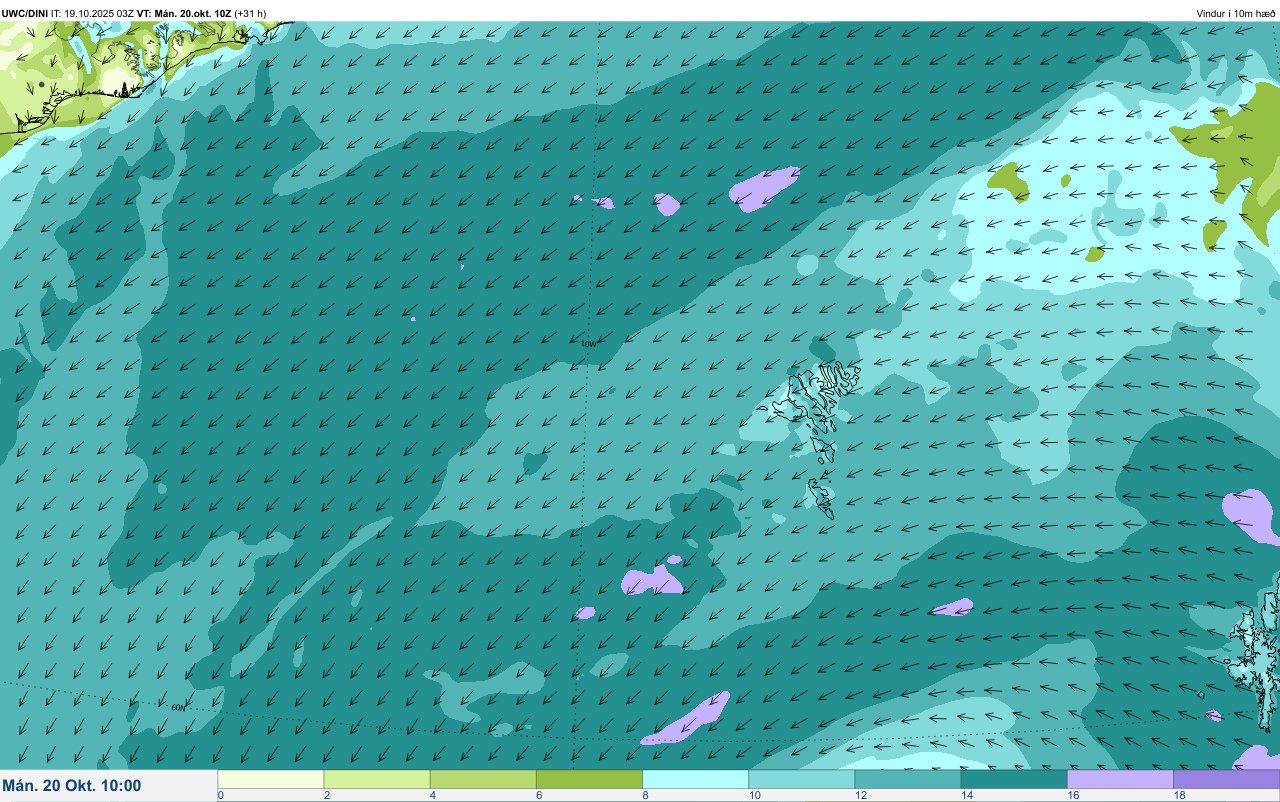Image resolution: width=1280 pixels, height=802 pixels.
Task: Click the dark teal 14–16 legend swatch
Action: tap(1014, 779)
